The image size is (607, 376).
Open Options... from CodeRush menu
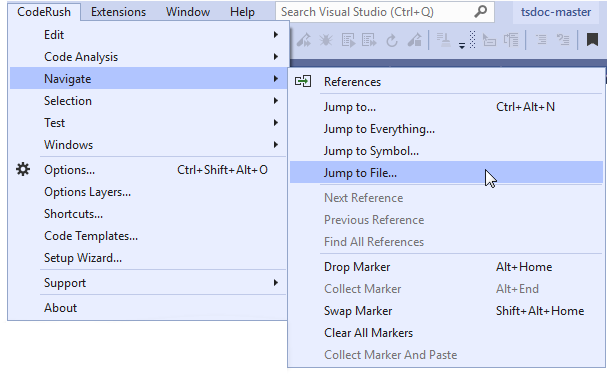pos(149,170)
